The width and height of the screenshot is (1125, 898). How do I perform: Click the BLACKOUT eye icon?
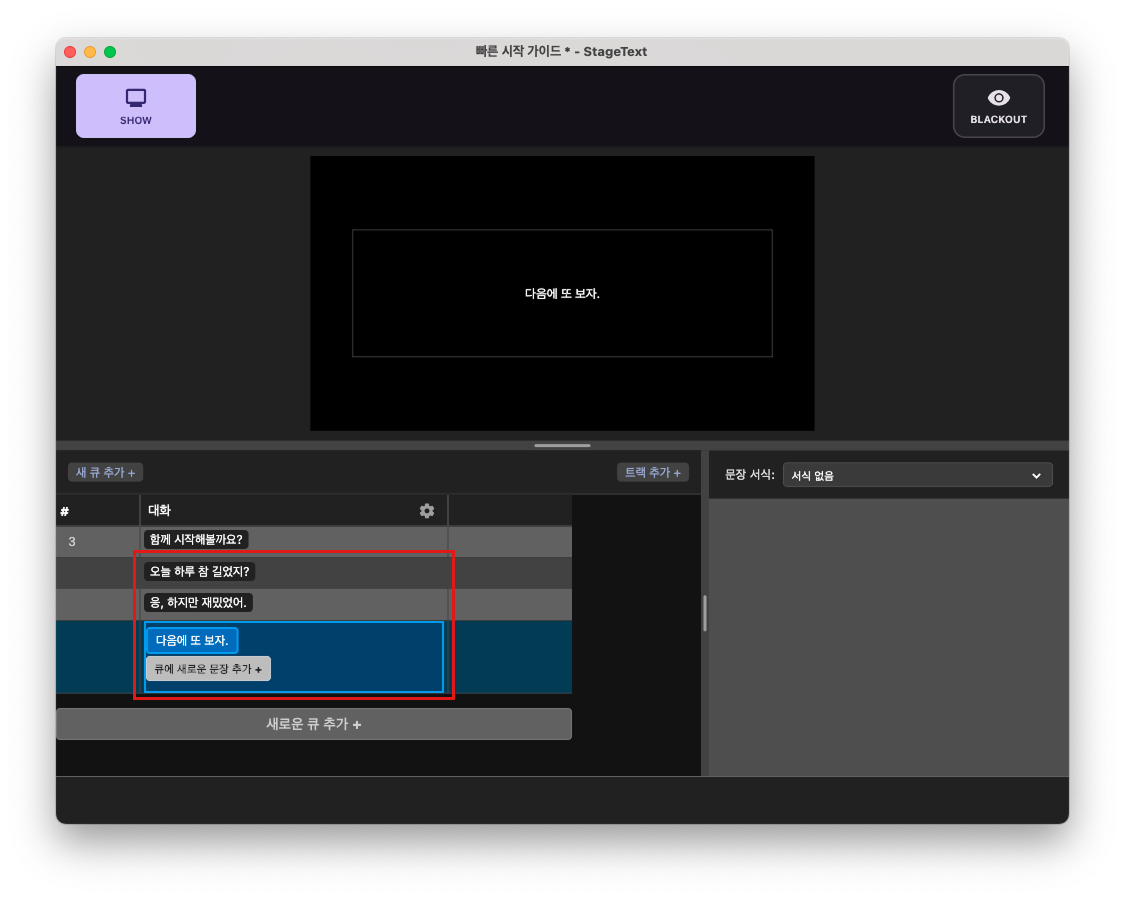(x=998, y=97)
